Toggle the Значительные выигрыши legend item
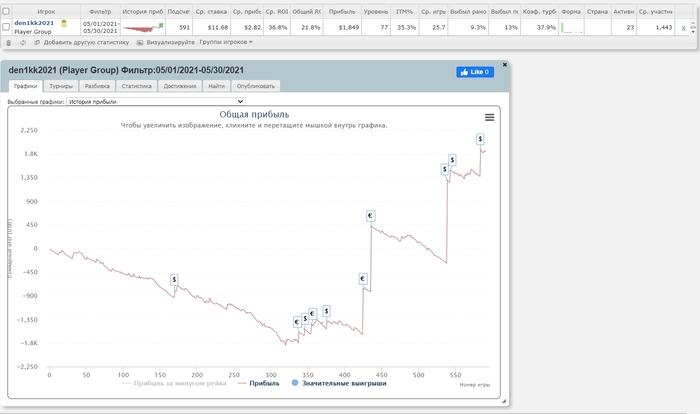This screenshot has width=700, height=414. pos(339,383)
